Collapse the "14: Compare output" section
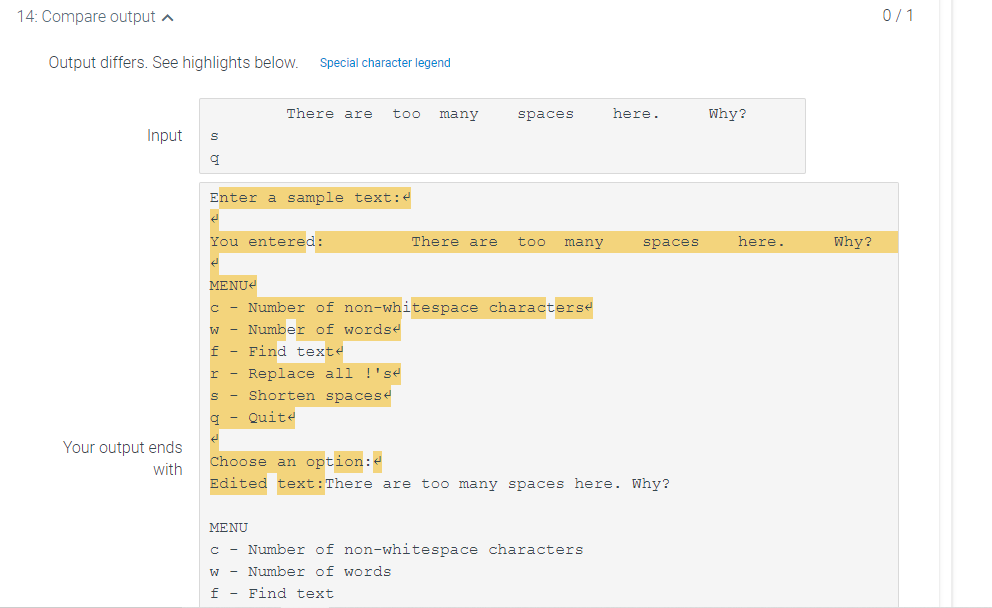992x608 pixels. click(168, 16)
